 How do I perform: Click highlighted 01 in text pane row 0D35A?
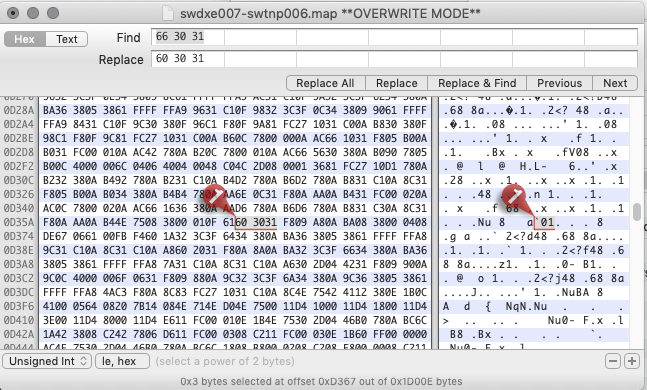pyautogui.click(x=548, y=222)
